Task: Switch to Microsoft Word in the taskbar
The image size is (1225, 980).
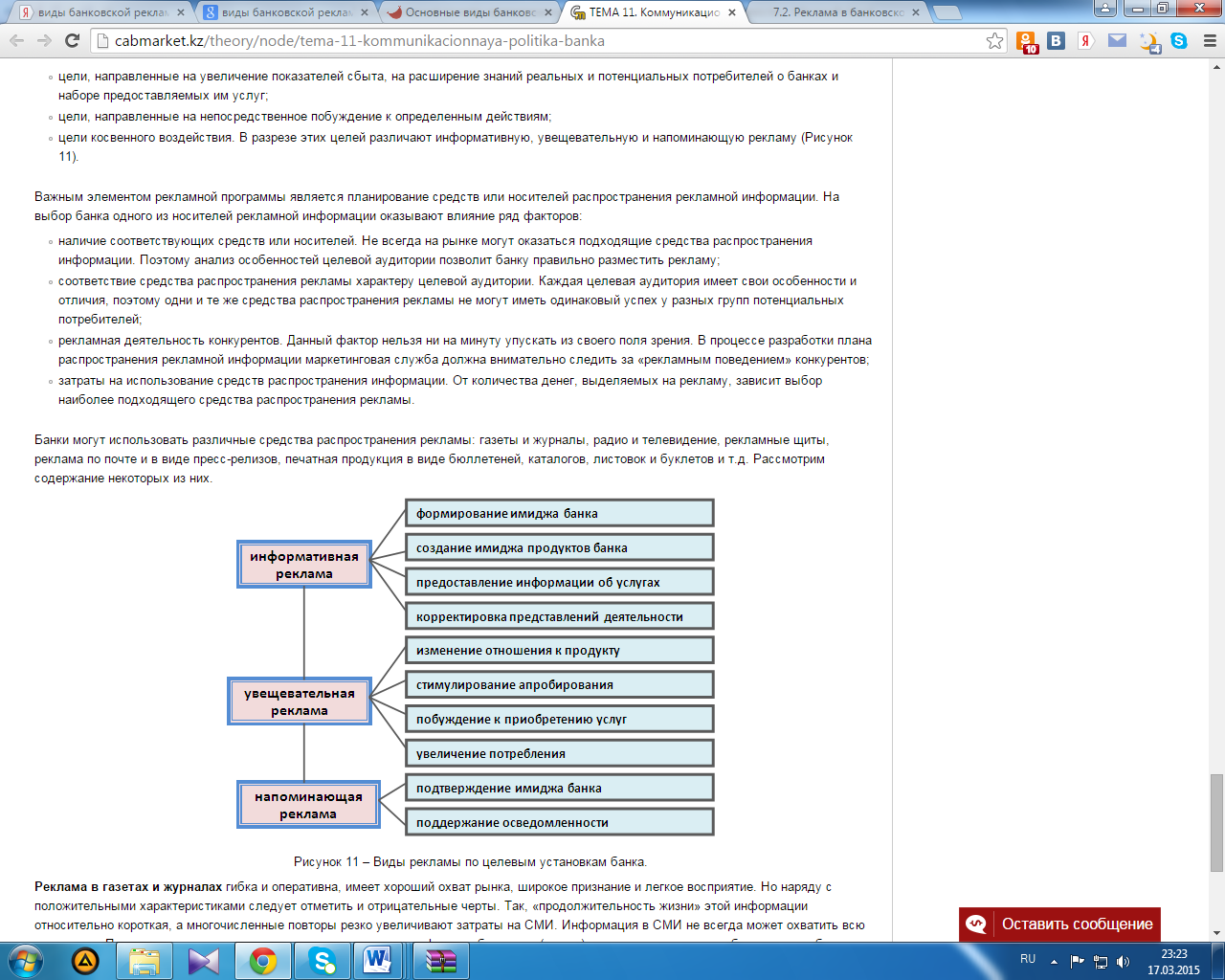Action: (x=379, y=960)
